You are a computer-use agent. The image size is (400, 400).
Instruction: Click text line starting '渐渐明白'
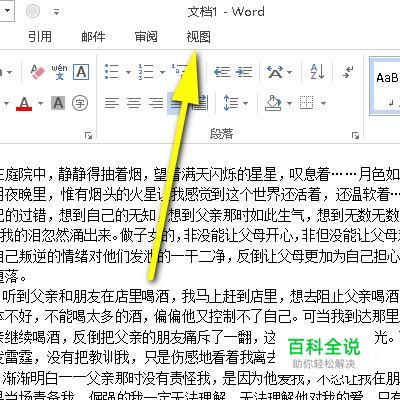[200, 378]
